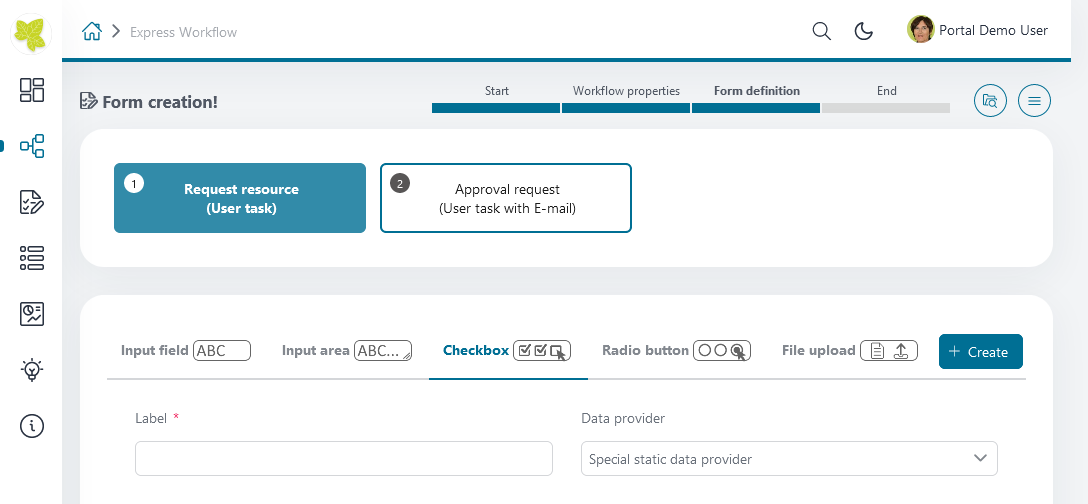Focus the Label input field
This screenshot has width=1088, height=504.
click(x=343, y=458)
